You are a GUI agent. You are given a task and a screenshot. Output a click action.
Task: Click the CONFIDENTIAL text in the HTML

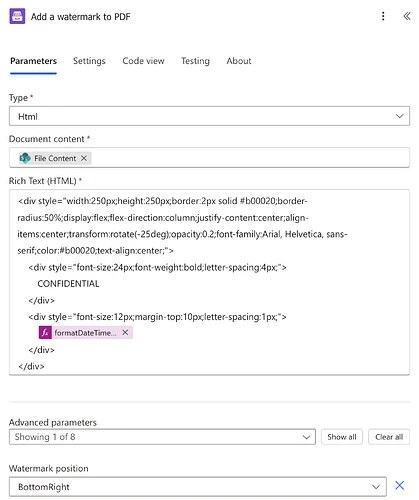click(x=68, y=284)
